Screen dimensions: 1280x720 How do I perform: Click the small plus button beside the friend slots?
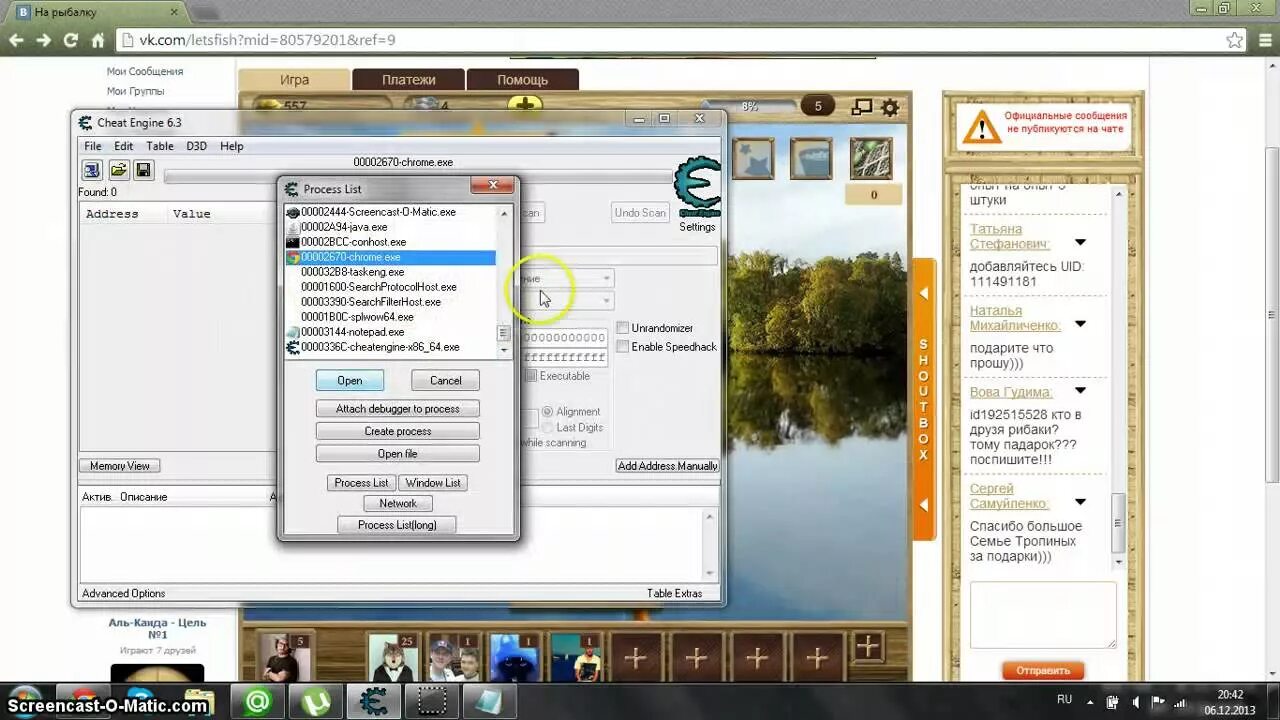[x=867, y=646]
